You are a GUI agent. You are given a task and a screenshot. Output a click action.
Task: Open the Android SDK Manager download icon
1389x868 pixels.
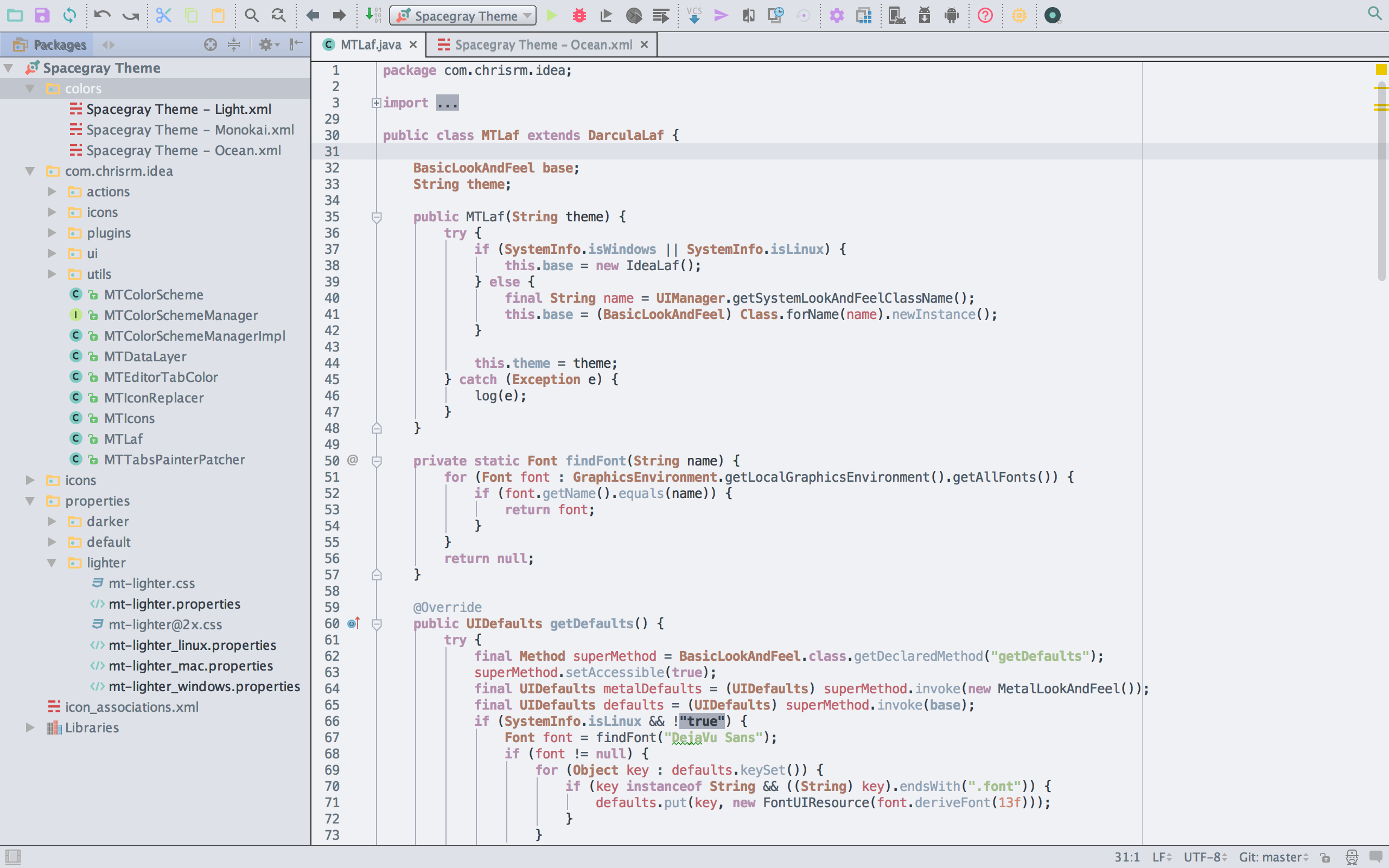[924, 16]
